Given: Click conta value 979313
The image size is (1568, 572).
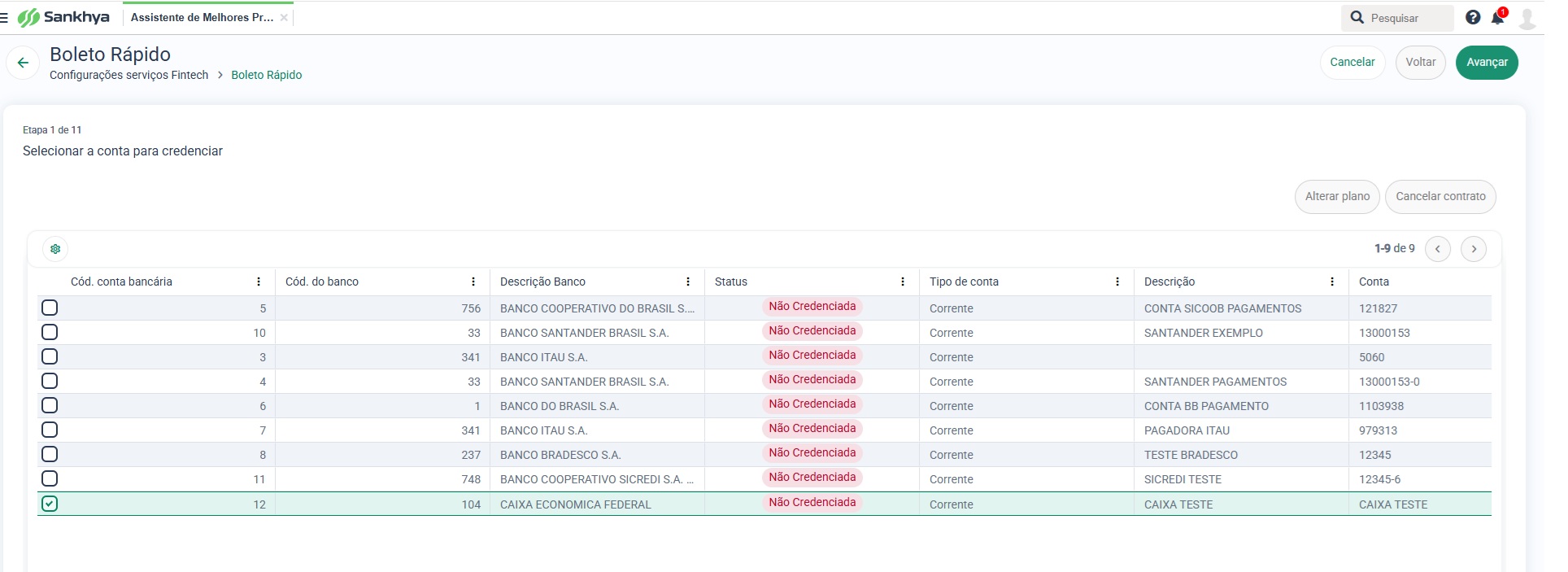Looking at the screenshot, I should [x=1378, y=430].
